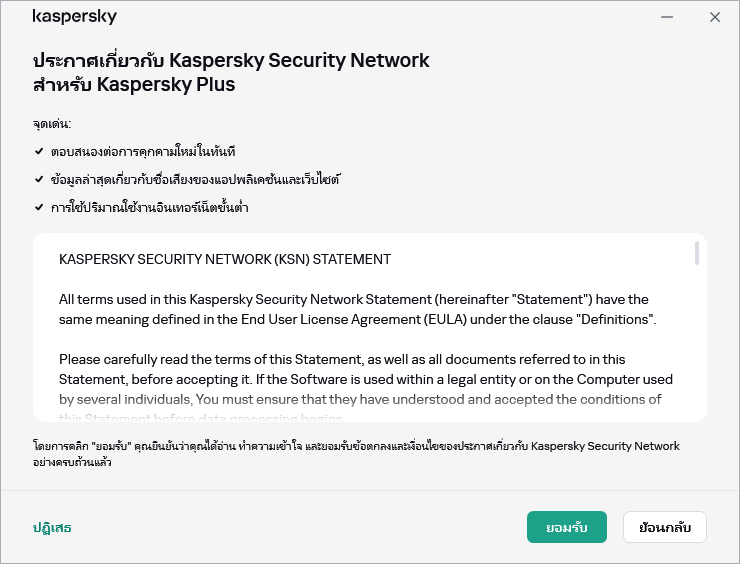This screenshot has width=740, height=564.
Task: Click checkmark beside ตอบสนองต่อการคุกคามใหม่ในทันที
Action: 38,152
